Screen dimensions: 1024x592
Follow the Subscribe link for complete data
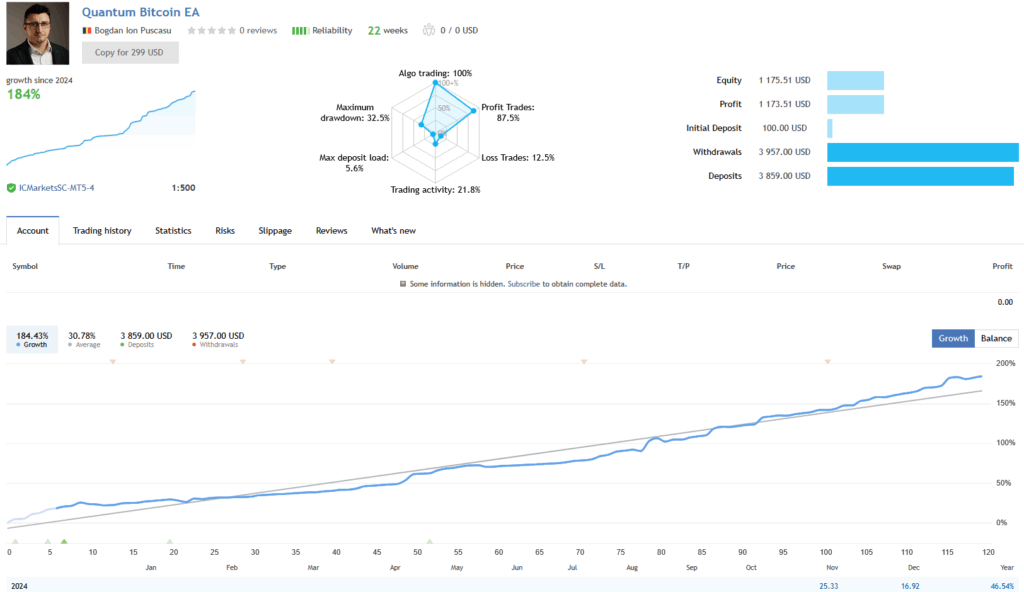[524, 284]
